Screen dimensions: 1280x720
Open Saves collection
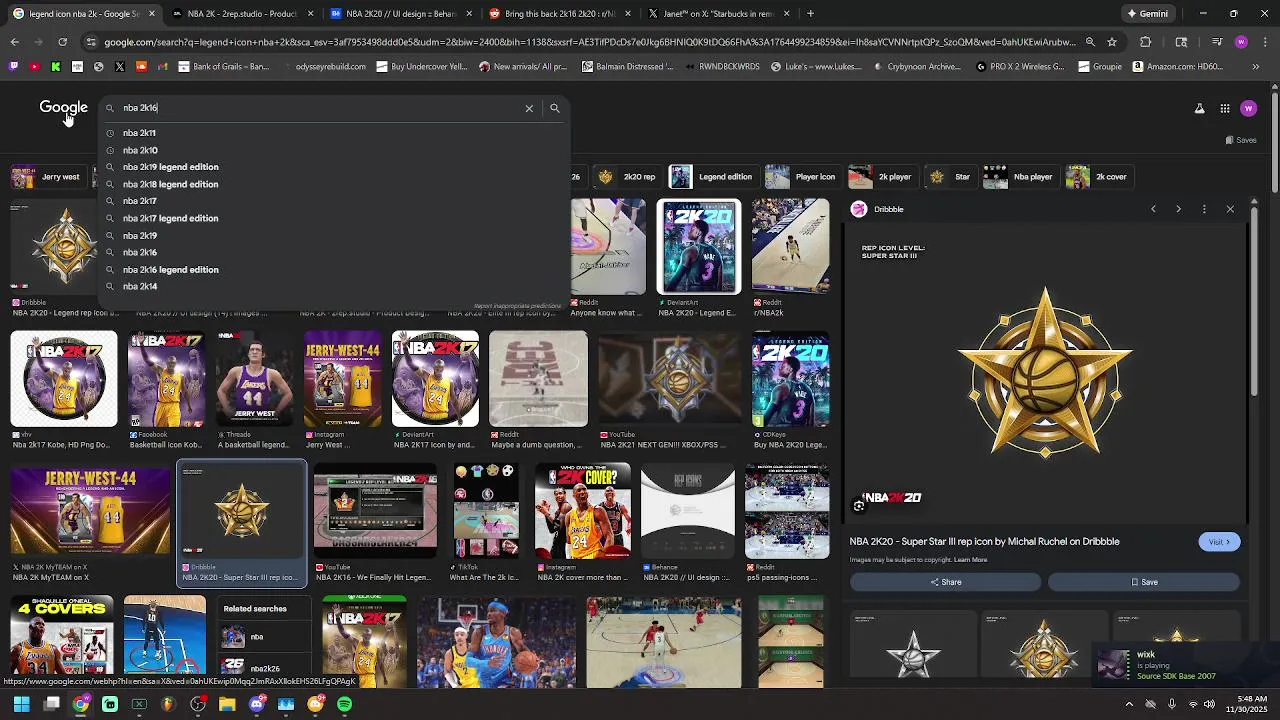[x=1241, y=140]
